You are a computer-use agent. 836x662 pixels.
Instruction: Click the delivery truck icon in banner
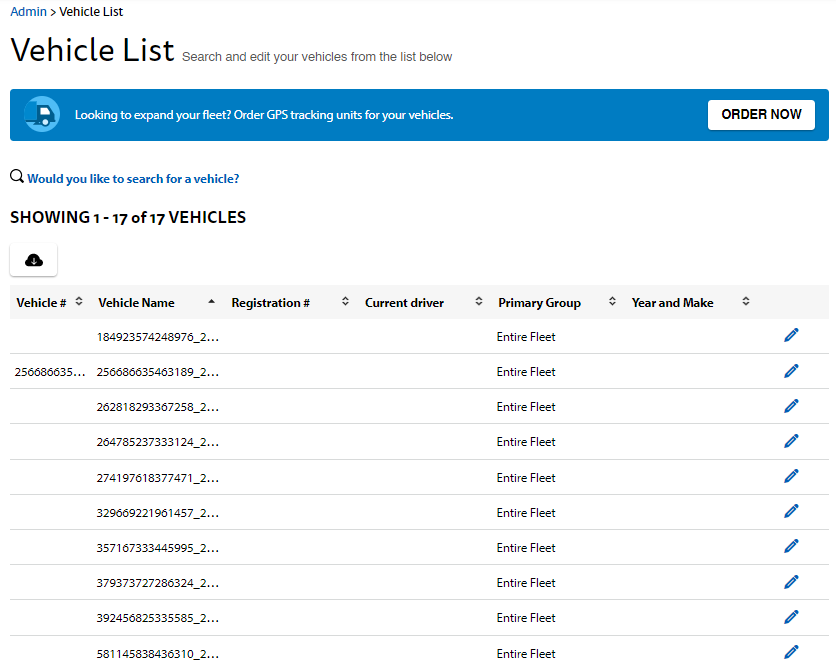tap(42, 114)
